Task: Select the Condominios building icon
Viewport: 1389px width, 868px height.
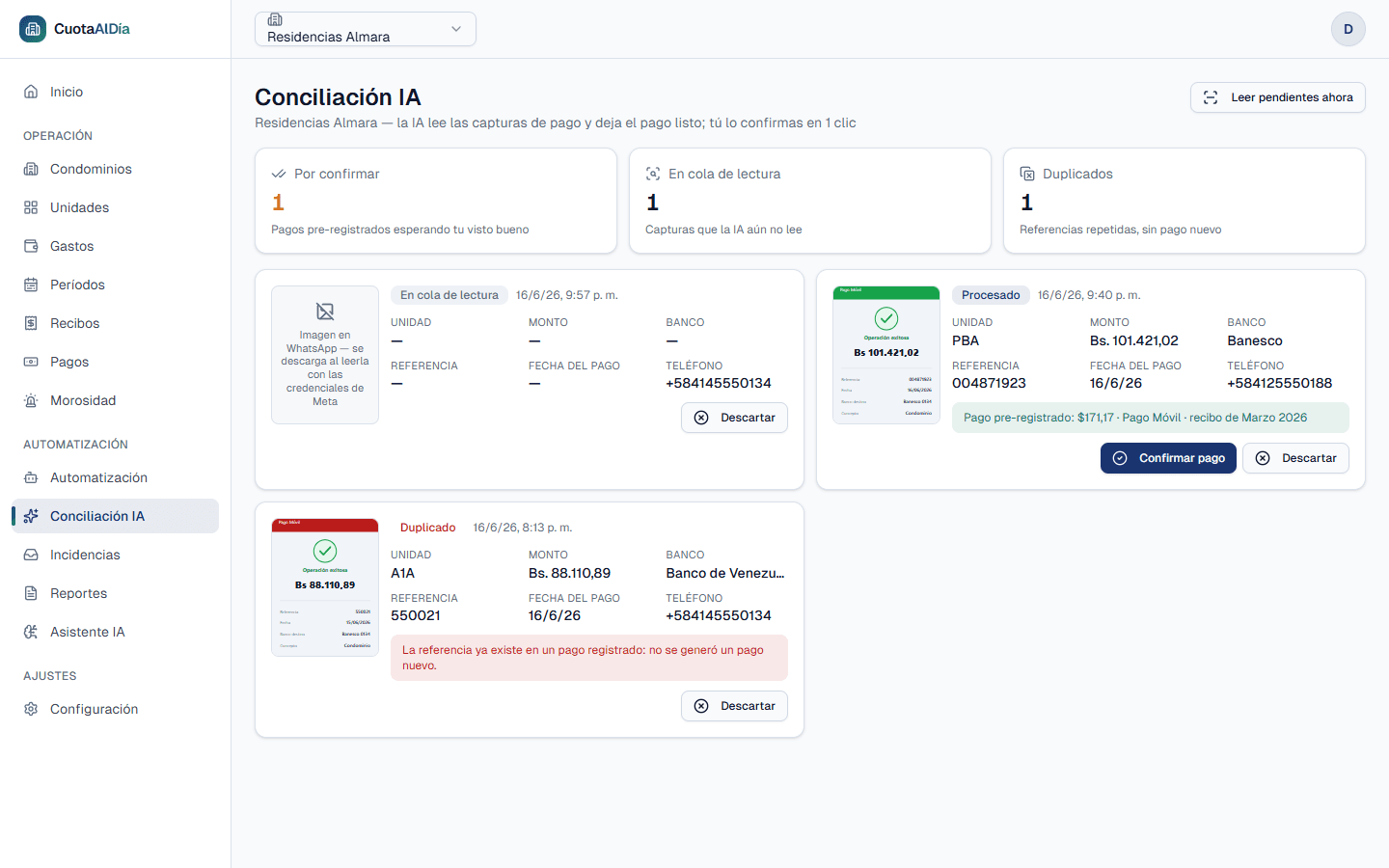Action: pos(31,169)
